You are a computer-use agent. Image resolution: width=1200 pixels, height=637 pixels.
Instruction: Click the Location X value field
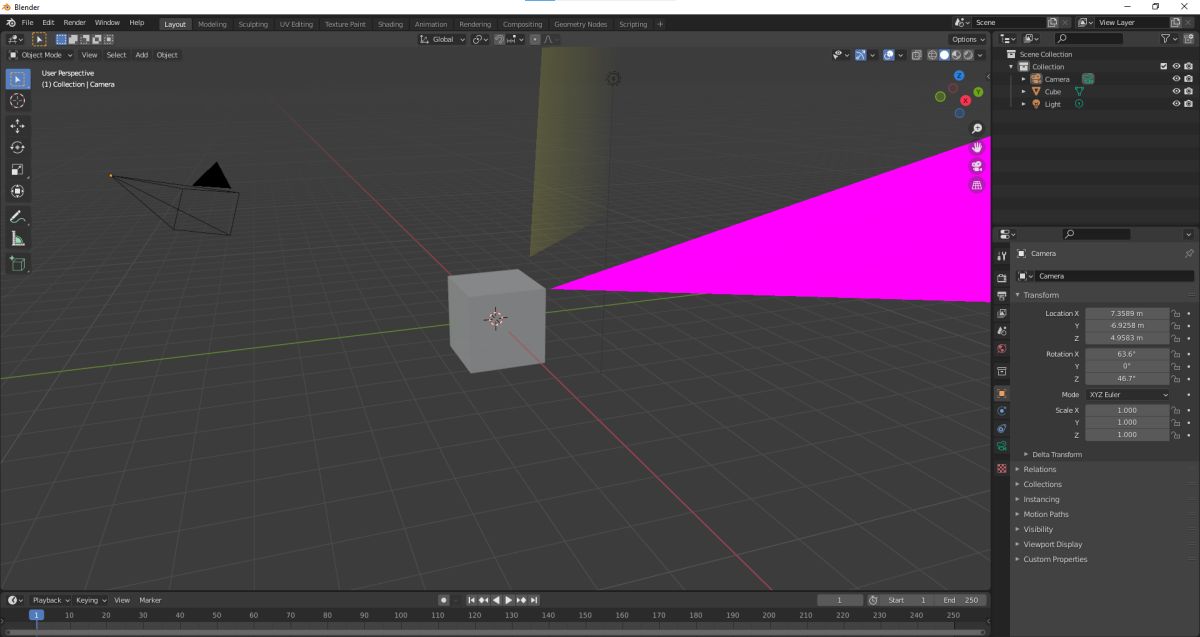tap(1127, 314)
